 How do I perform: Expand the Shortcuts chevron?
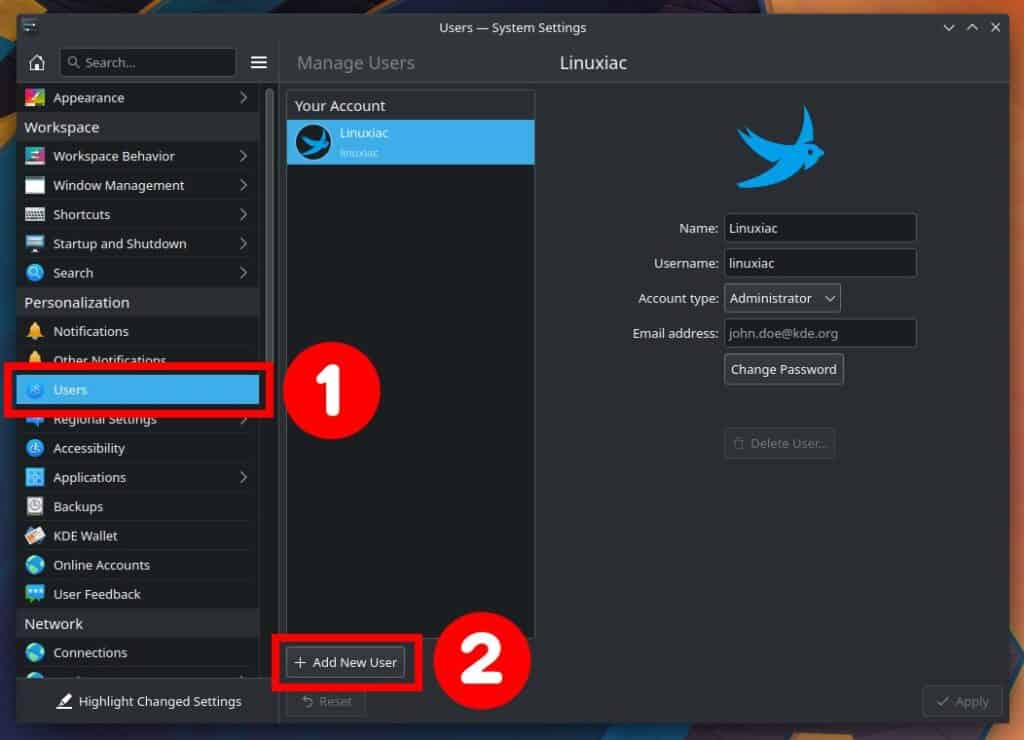pos(244,214)
